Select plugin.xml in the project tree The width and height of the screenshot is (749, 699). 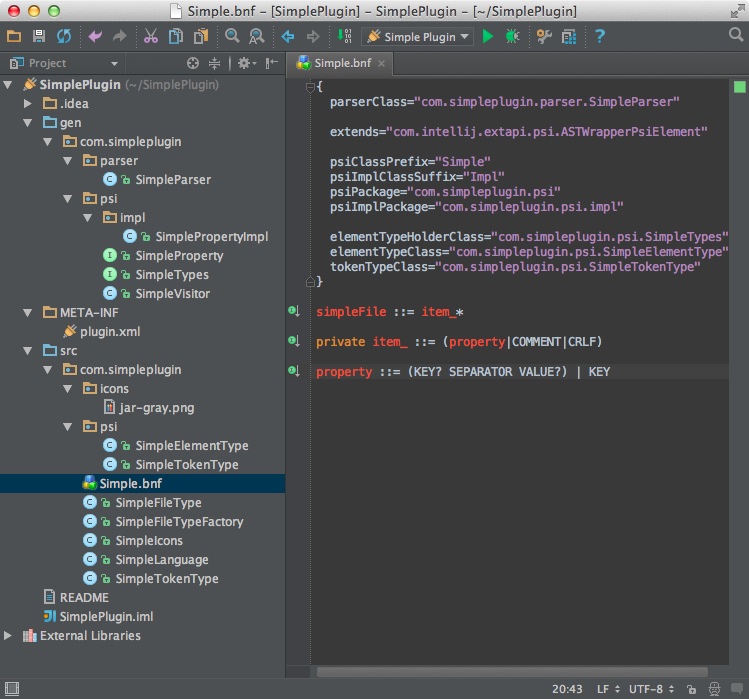110,332
